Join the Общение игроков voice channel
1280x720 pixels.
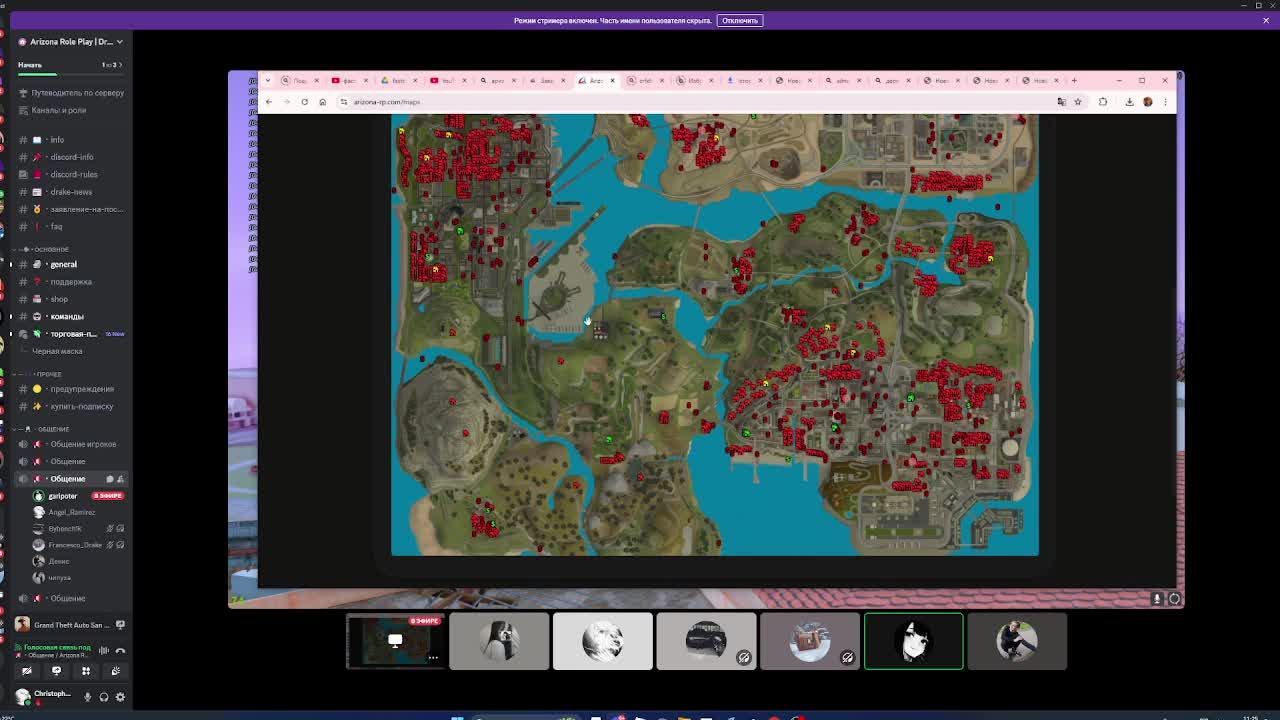70,444
